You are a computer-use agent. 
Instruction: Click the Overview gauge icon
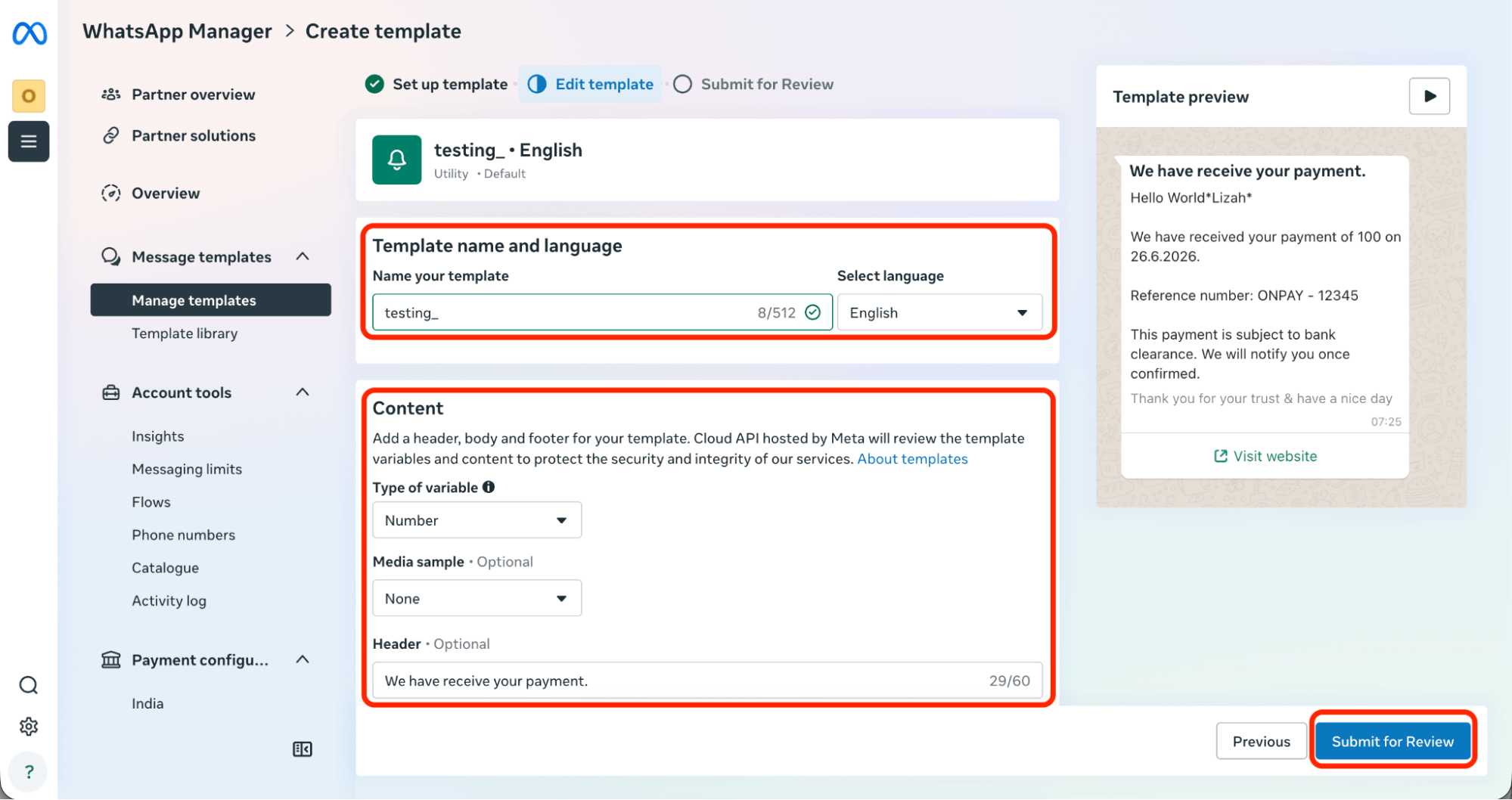[111, 193]
